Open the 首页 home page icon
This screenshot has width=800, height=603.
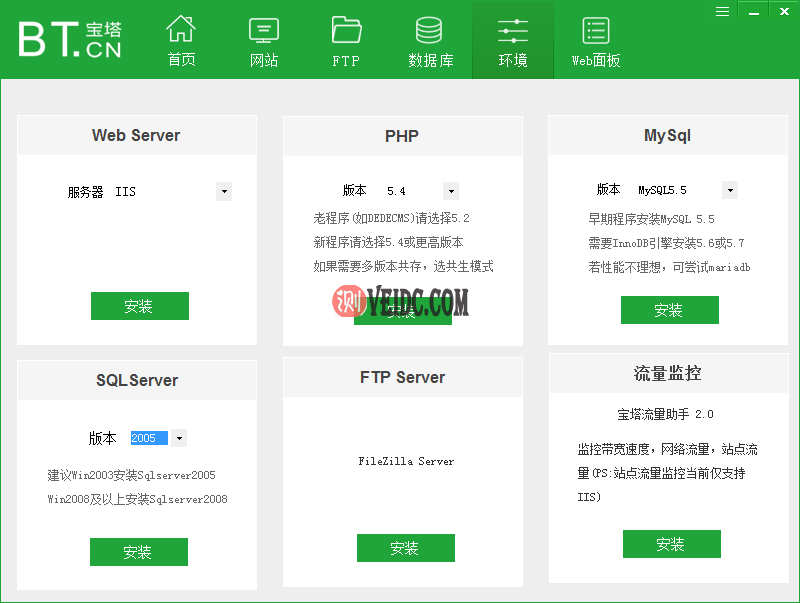(181, 38)
